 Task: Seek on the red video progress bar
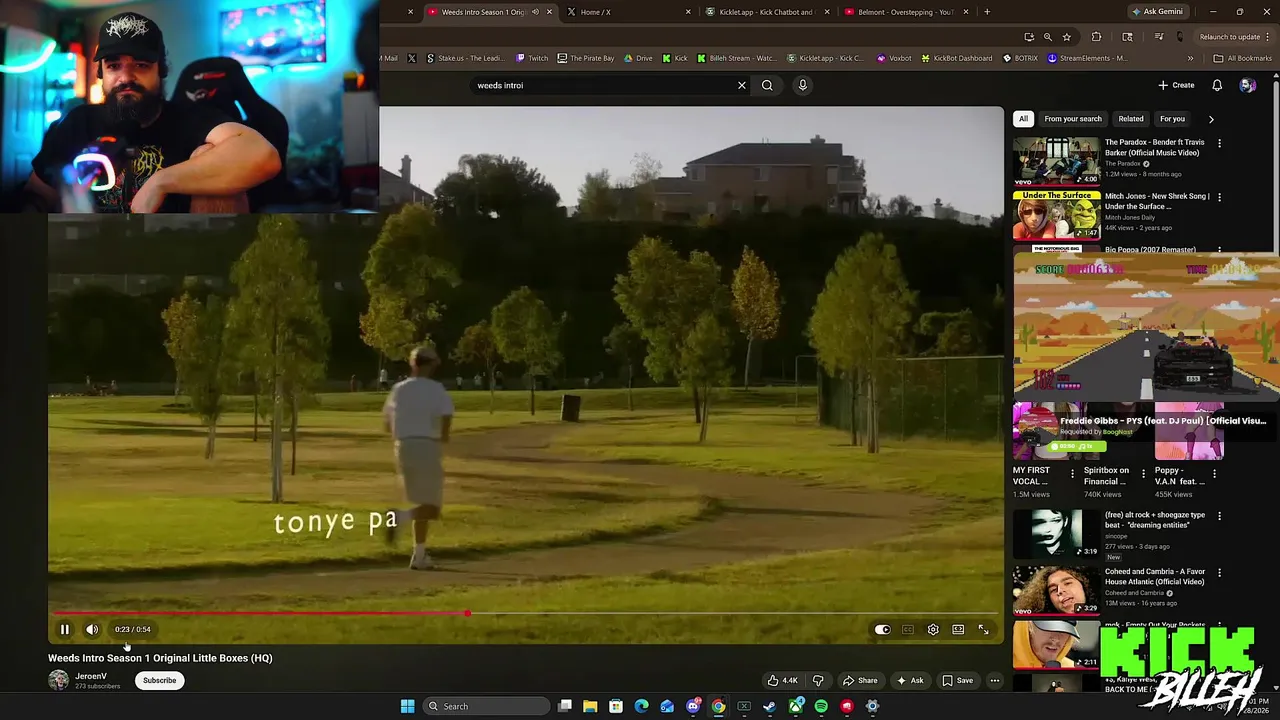click(525, 613)
